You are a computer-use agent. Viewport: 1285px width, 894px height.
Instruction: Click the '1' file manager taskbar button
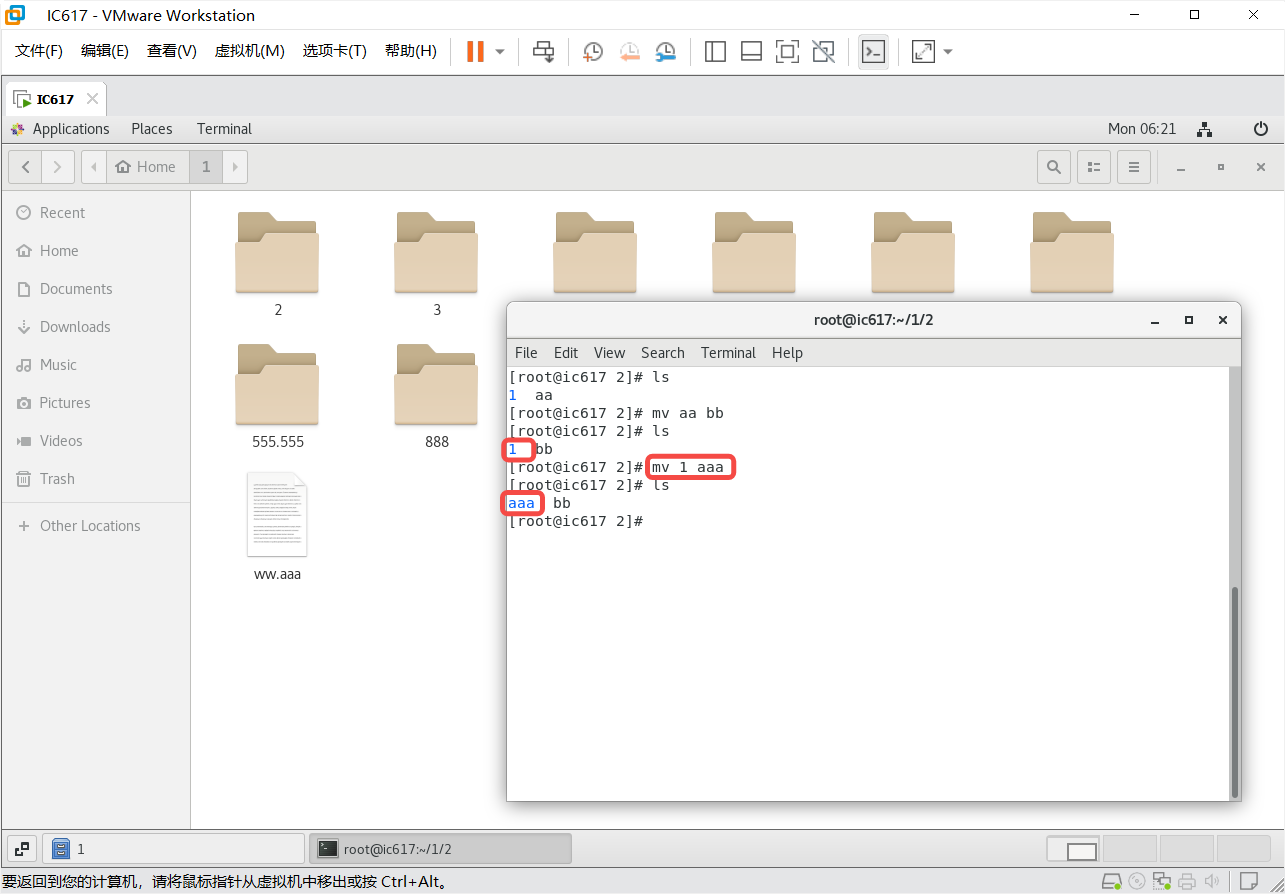click(x=173, y=849)
